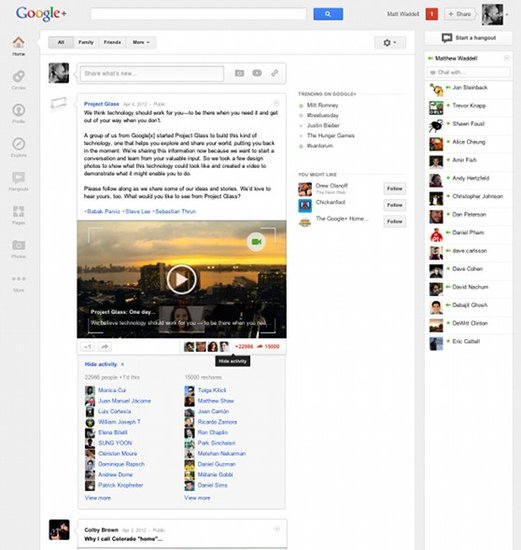
Task: Click the blue search button
Action: coord(328,14)
